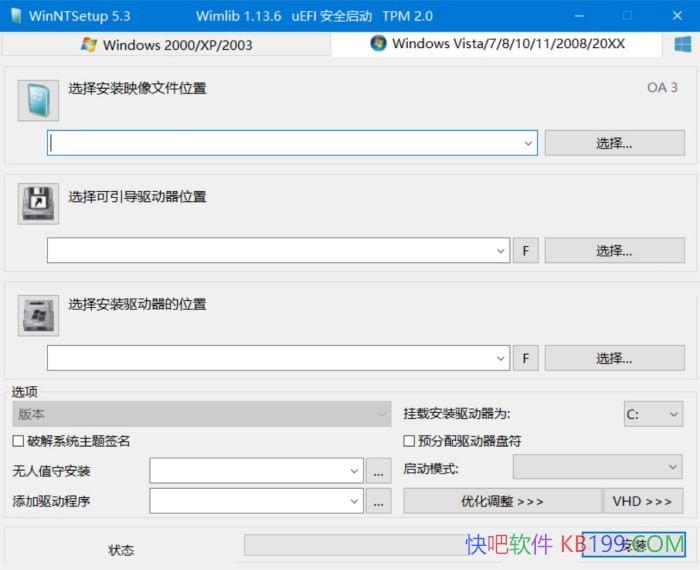Screen dimensions: 700x570
Task: Click the installation drive disk icon
Action: [38, 315]
